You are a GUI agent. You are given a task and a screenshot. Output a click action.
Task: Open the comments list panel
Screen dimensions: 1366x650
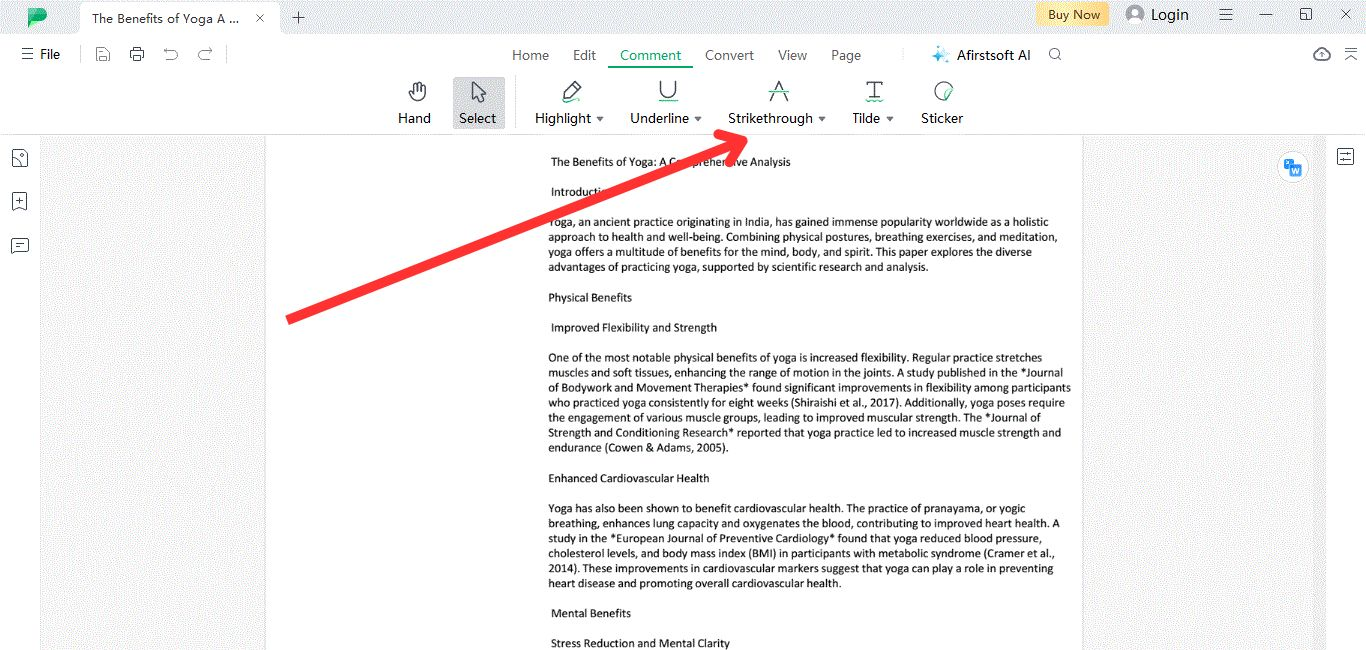pos(19,245)
